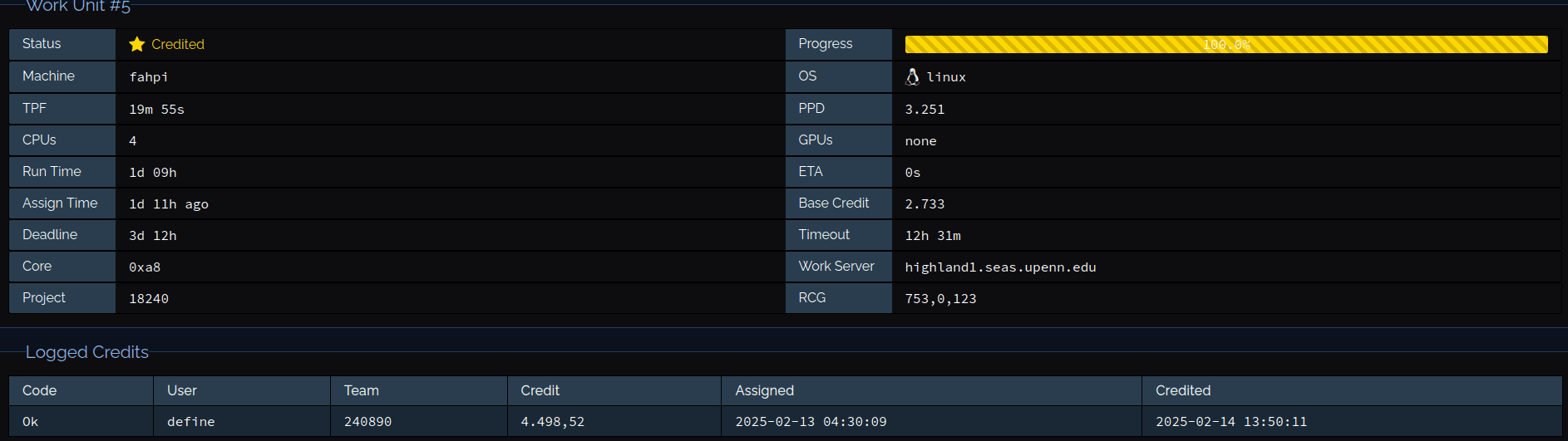Click the Team column header

click(419, 390)
